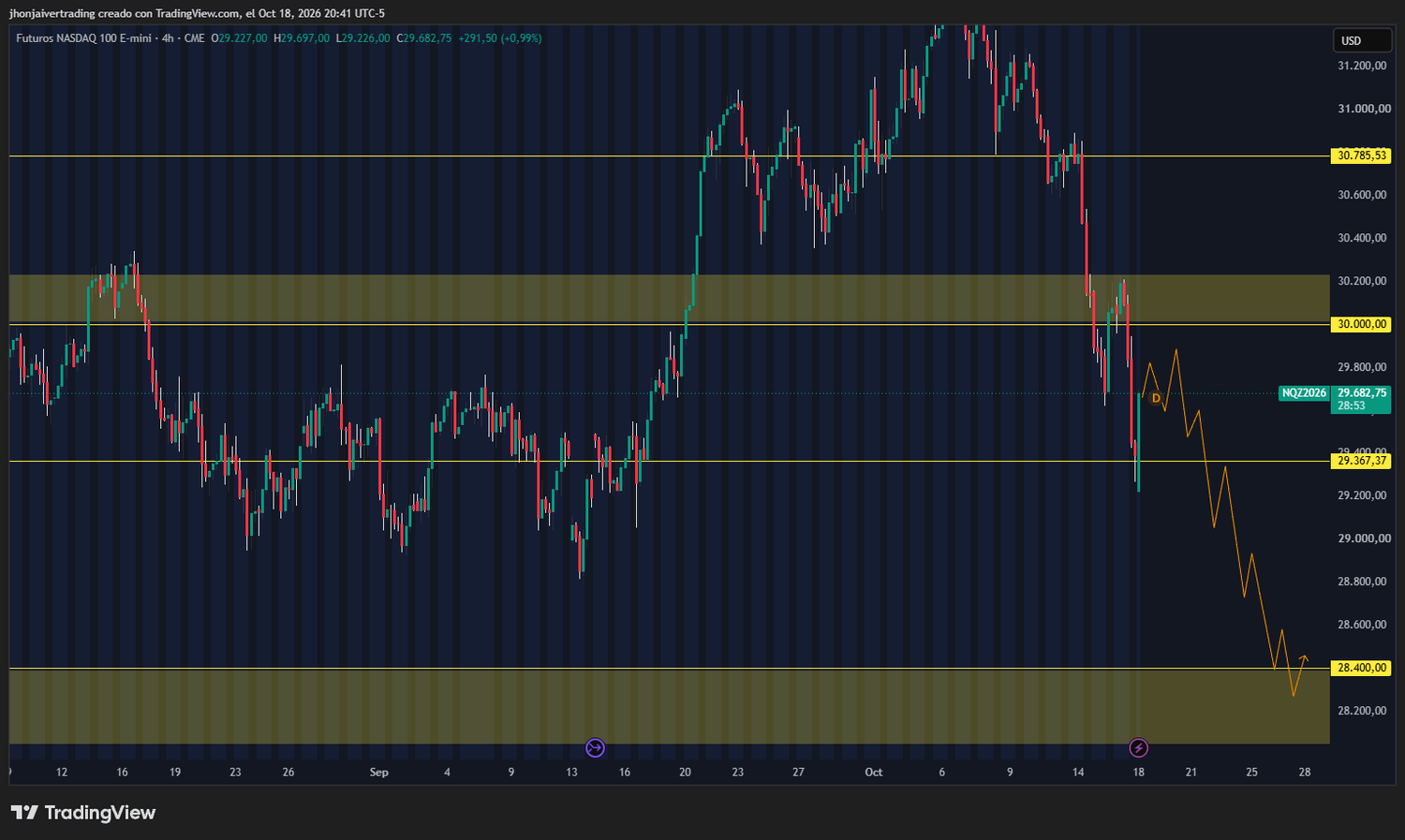Click the 4h interval label
The image size is (1405, 840).
168,38
